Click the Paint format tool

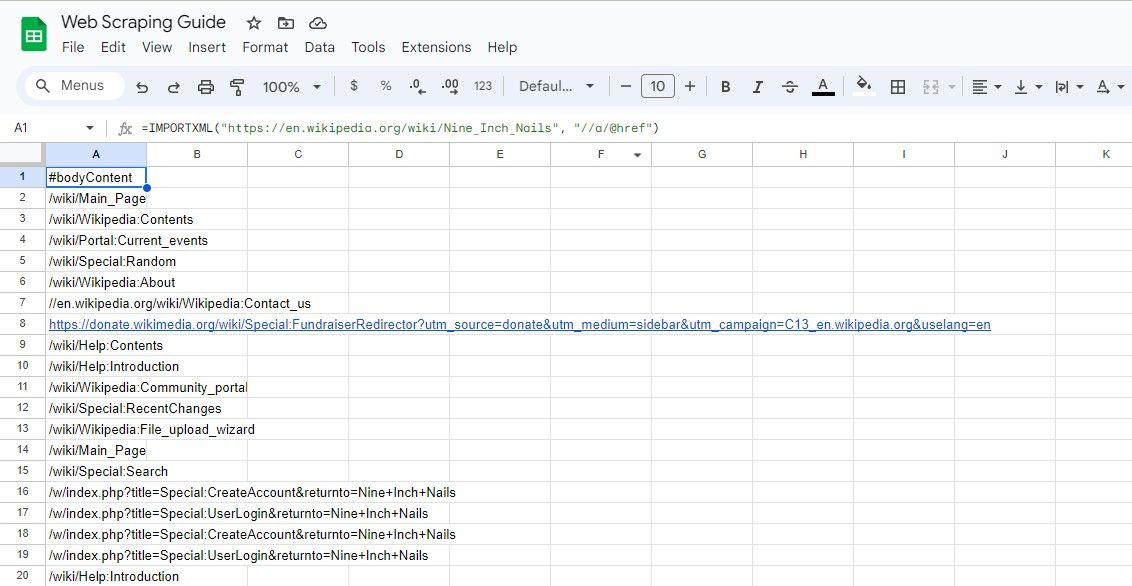tap(237, 86)
